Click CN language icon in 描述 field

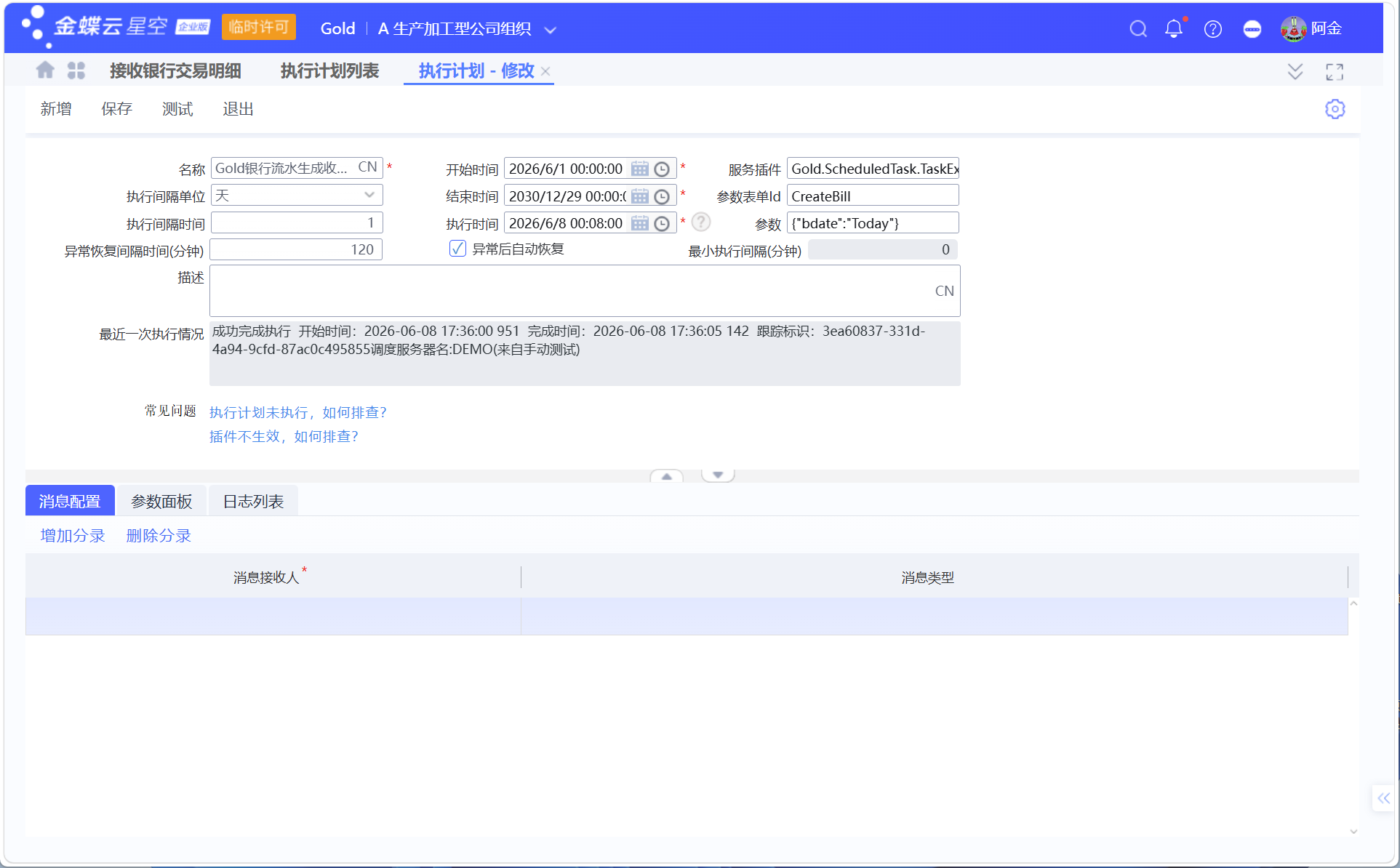pyautogui.click(x=944, y=291)
